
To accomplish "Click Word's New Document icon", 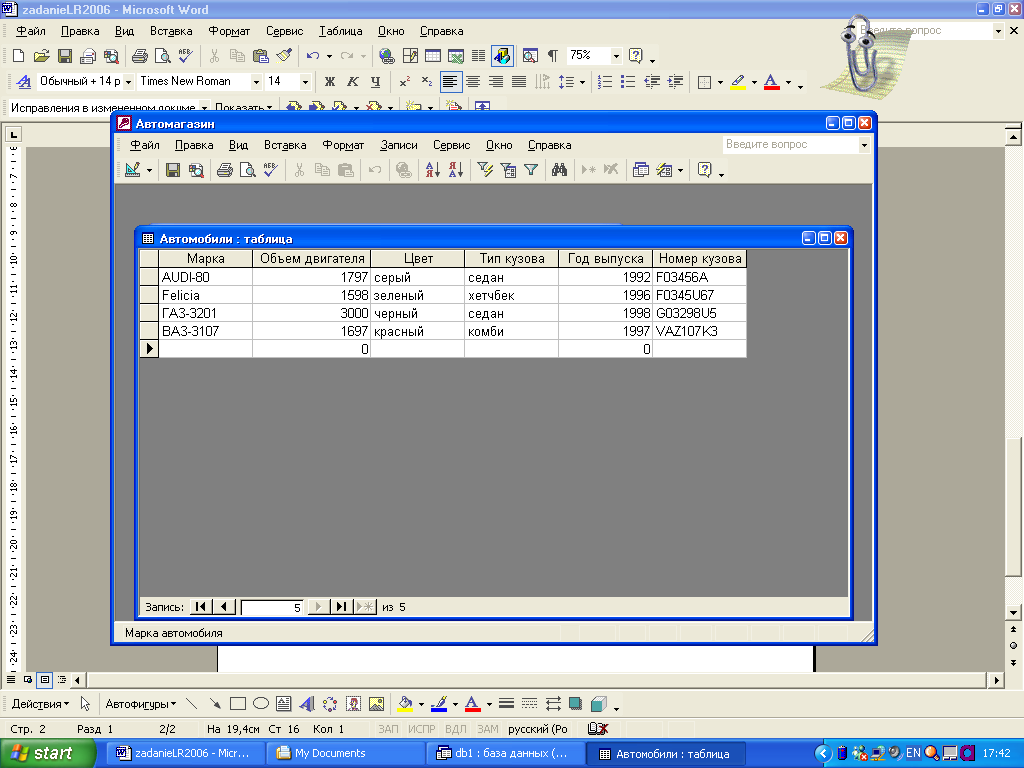I will [18, 56].
